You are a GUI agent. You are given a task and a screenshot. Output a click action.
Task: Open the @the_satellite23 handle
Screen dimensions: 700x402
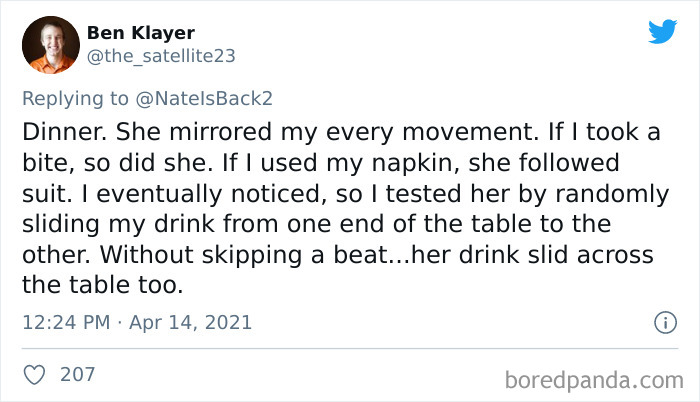click(x=162, y=56)
